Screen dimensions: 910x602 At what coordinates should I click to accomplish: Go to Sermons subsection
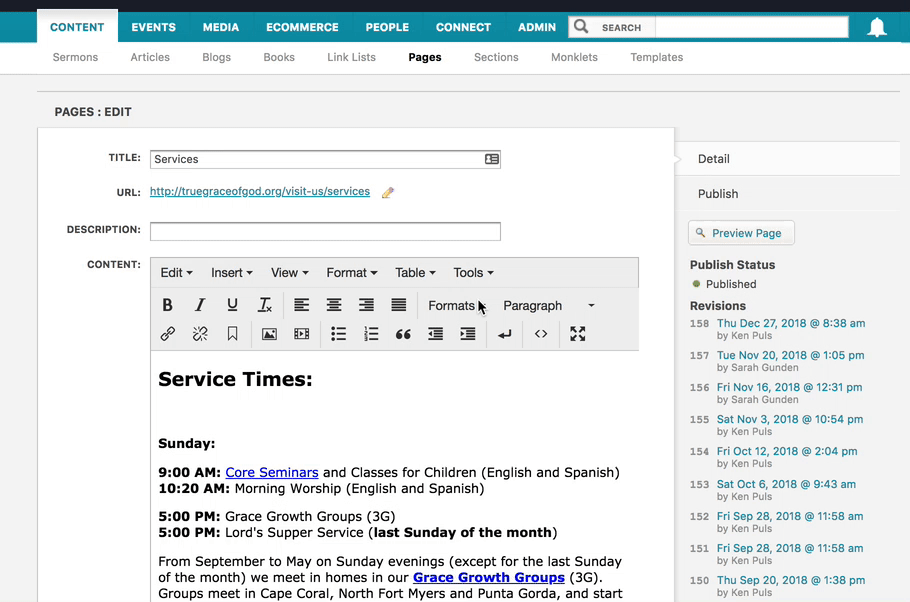75,57
